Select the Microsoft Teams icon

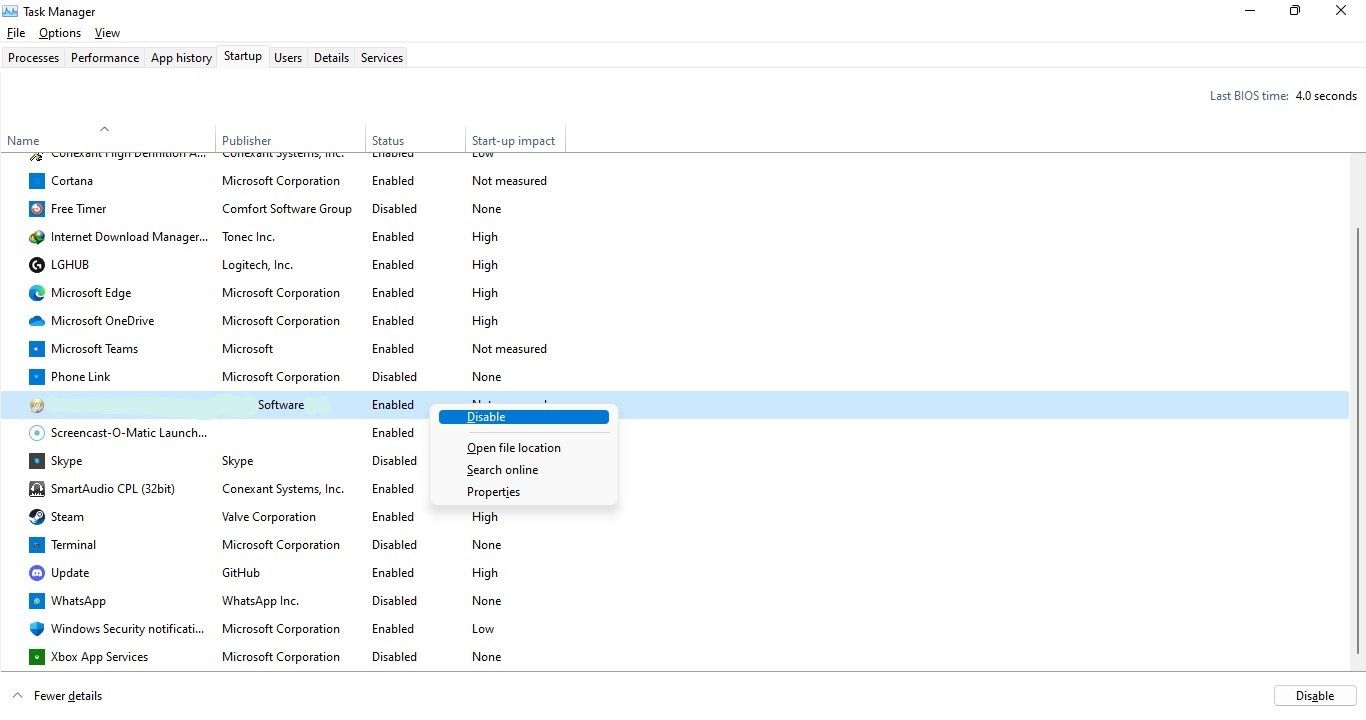pos(37,349)
